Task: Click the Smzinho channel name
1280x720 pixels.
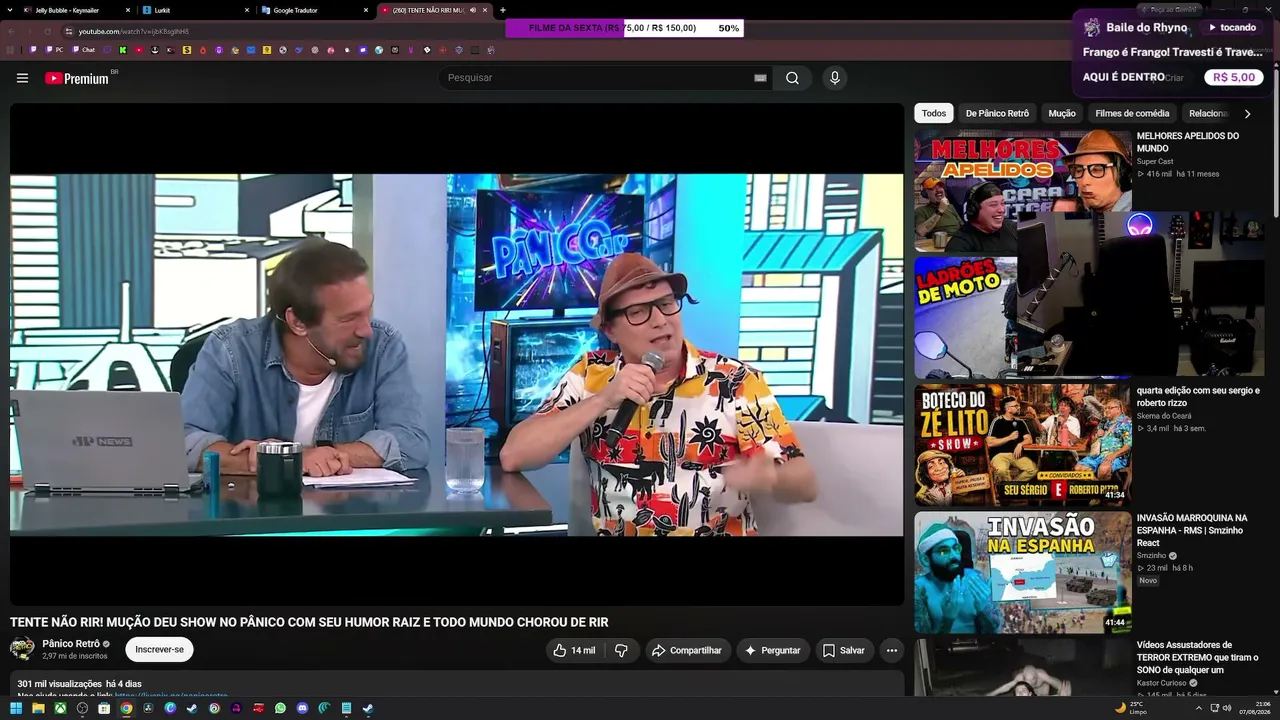Action: coord(1152,555)
